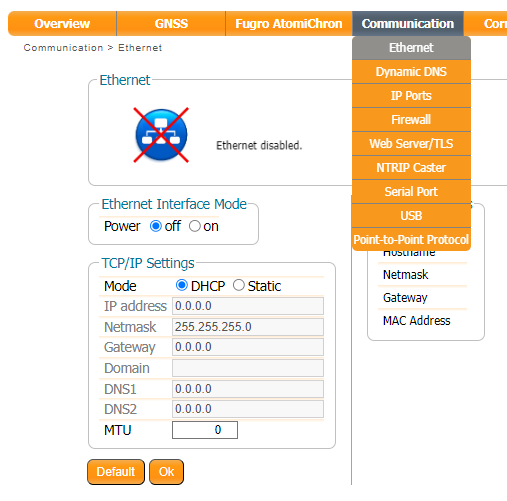The image size is (507, 501).
Task: Choose DHCP mode
Action: [182, 285]
